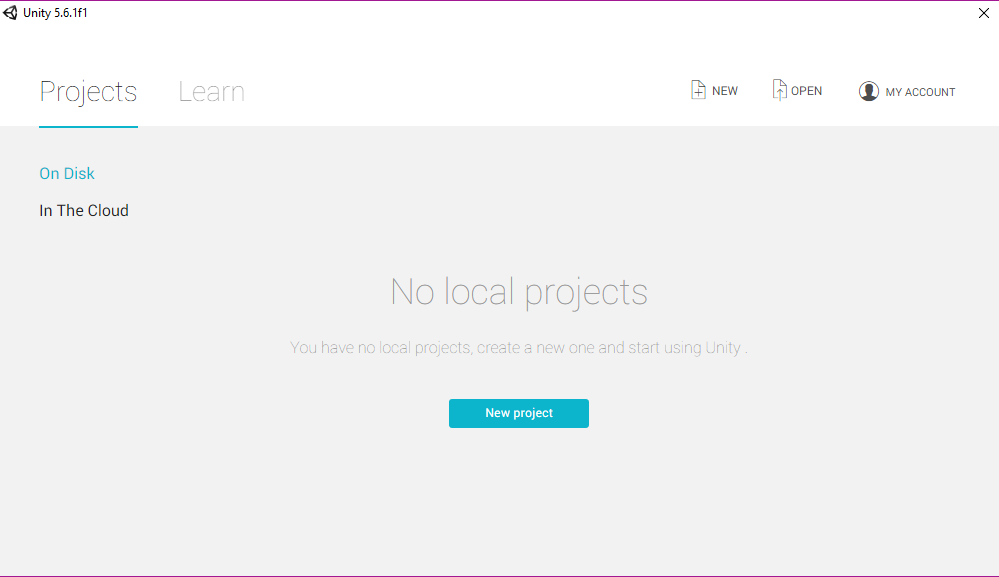Image resolution: width=999 pixels, height=577 pixels.
Task: Select the On Disk project list
Action: pos(67,173)
